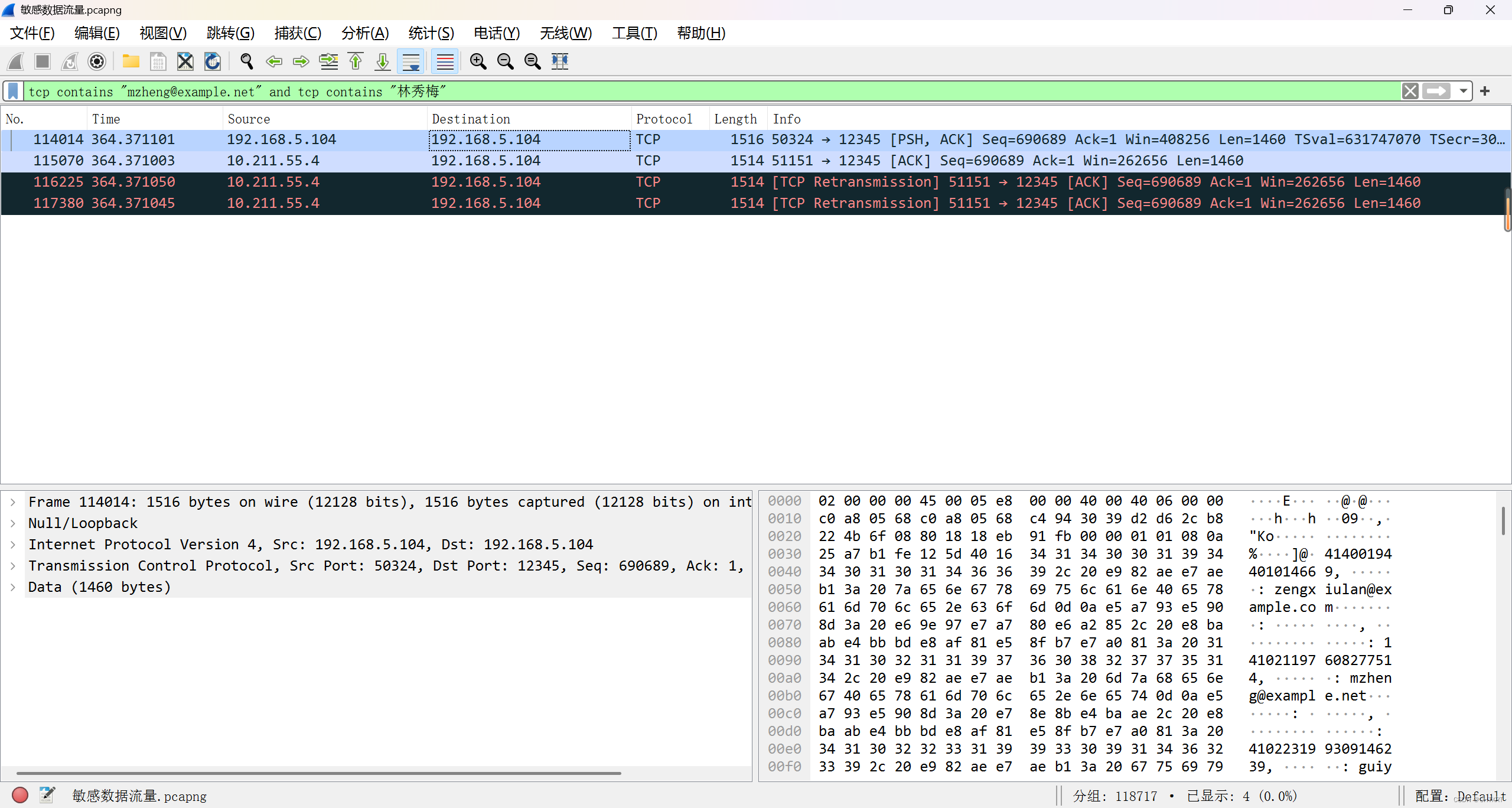Image resolution: width=1512 pixels, height=808 pixels.
Task: Click the stop capture square icon
Action: [x=43, y=61]
